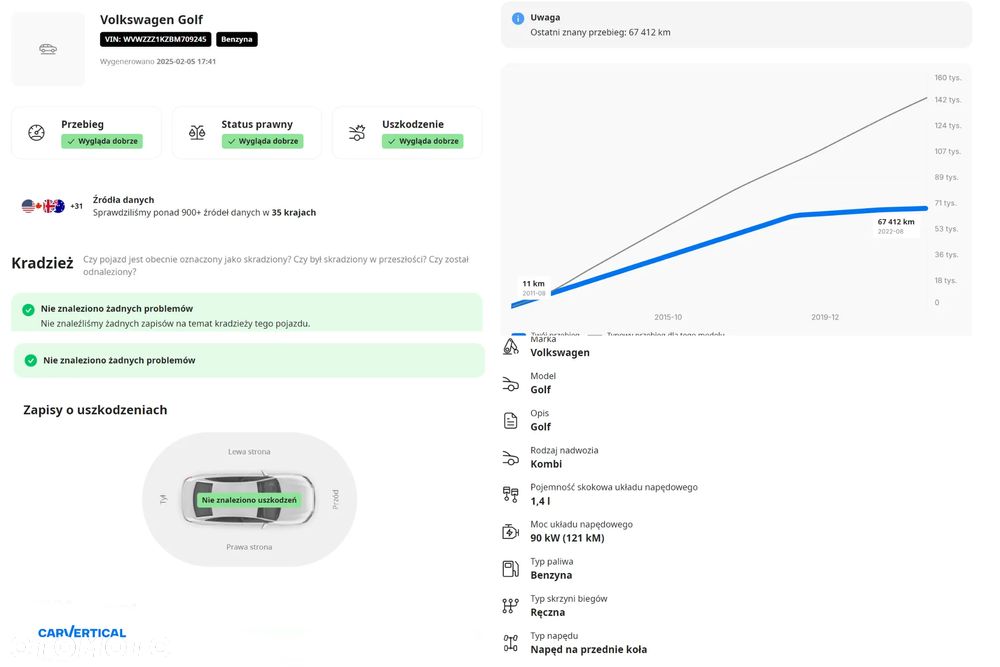Click the 2019-12 axis label on mileage chart
Screen dimensions: 1000x667
point(825,317)
